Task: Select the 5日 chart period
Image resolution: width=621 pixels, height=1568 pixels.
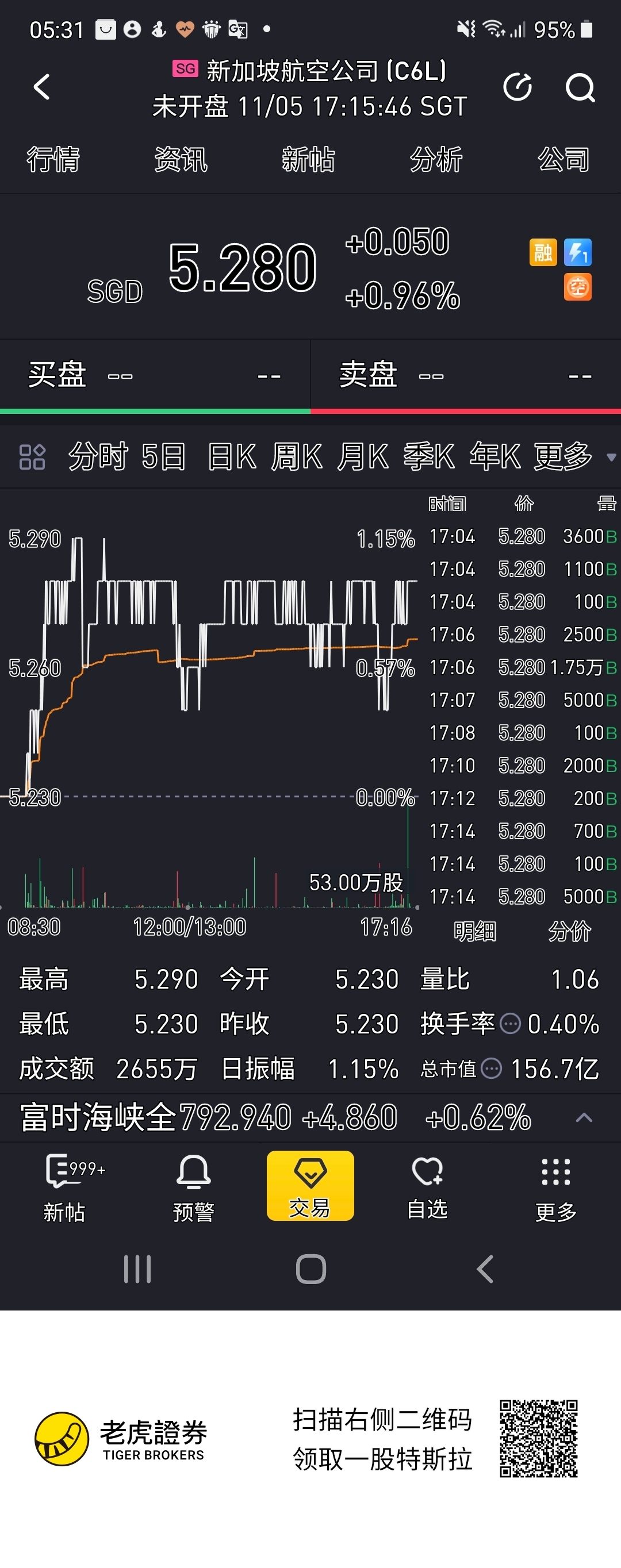Action: (164, 456)
